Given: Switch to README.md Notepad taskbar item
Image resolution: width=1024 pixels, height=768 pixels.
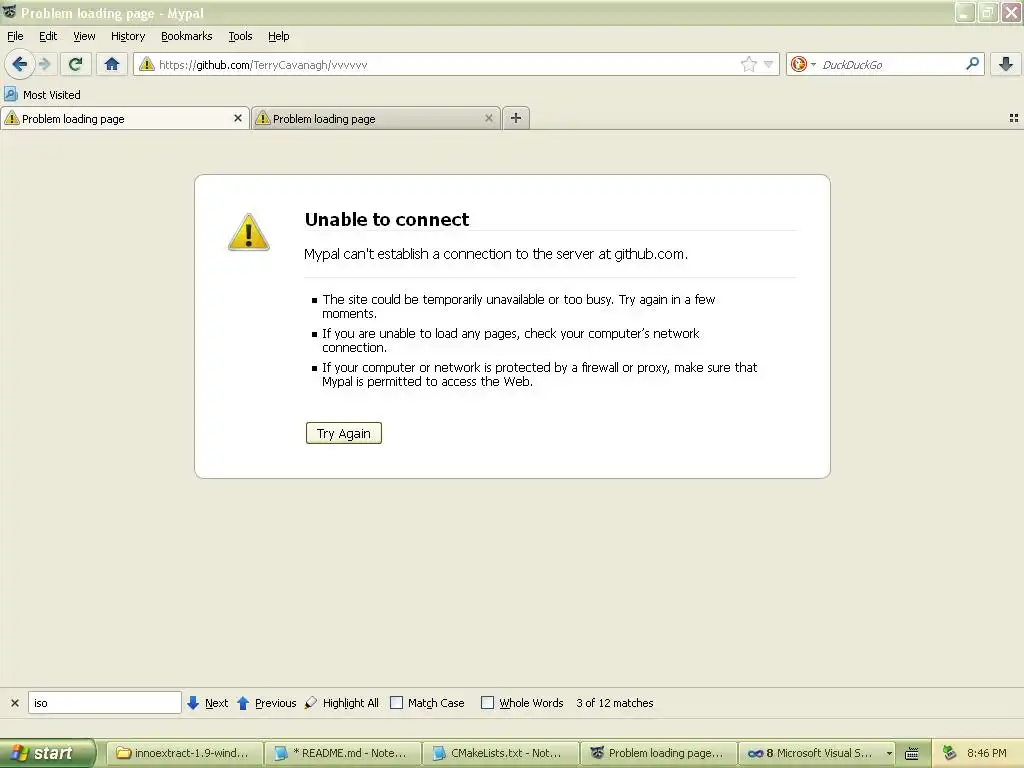Looking at the screenshot, I should pos(343,753).
